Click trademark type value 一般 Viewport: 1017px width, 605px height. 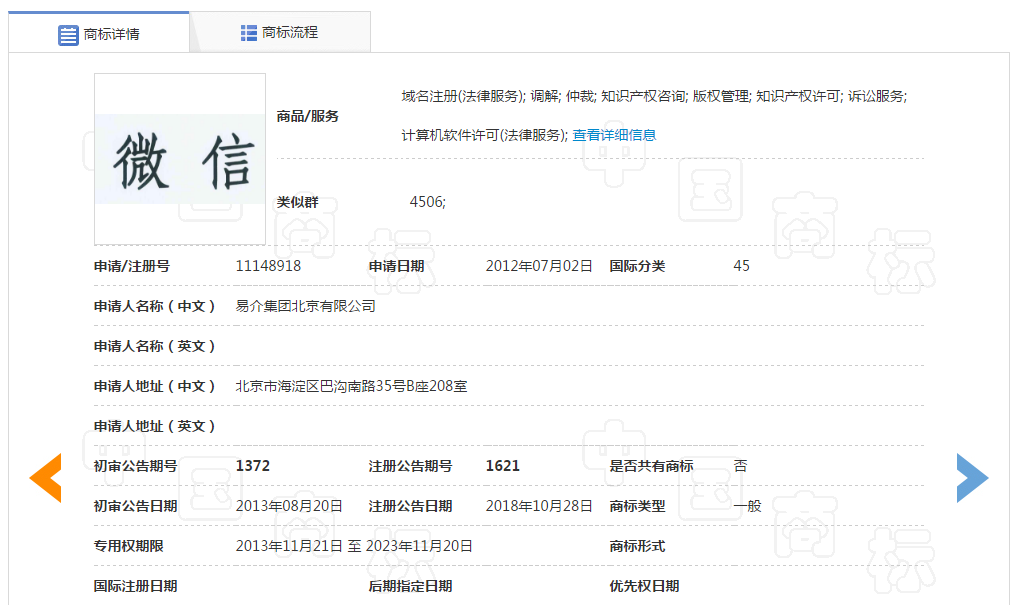click(x=747, y=506)
